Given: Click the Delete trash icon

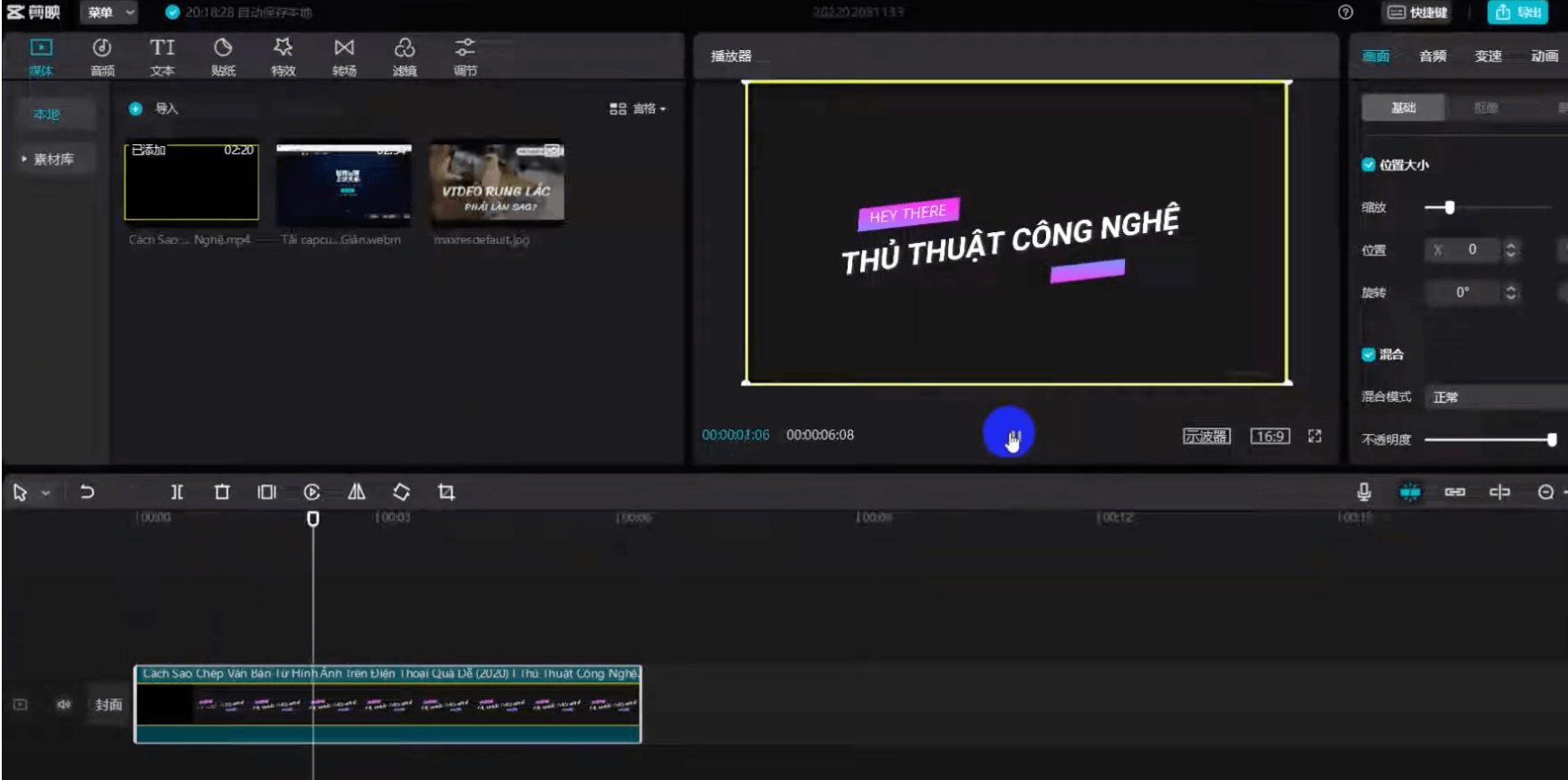Looking at the screenshot, I should pyautogui.click(x=222, y=491).
